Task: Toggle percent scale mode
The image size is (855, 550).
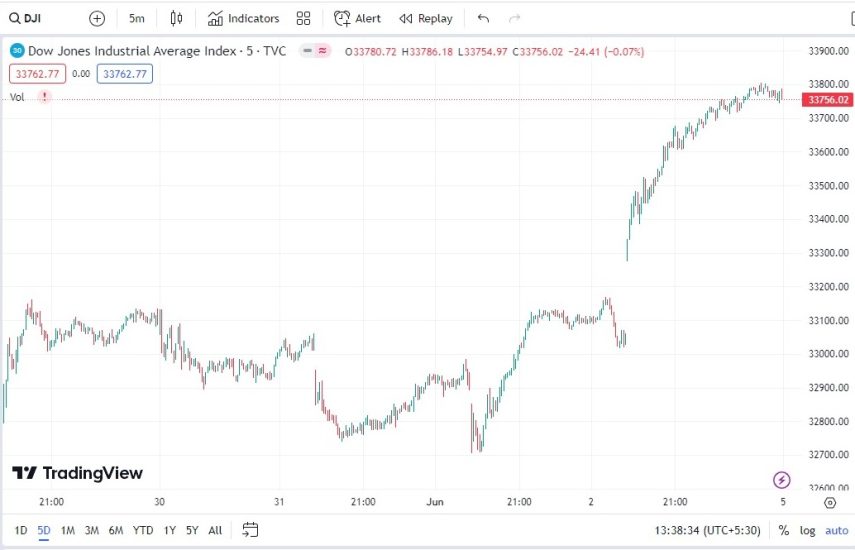Action: (784, 530)
